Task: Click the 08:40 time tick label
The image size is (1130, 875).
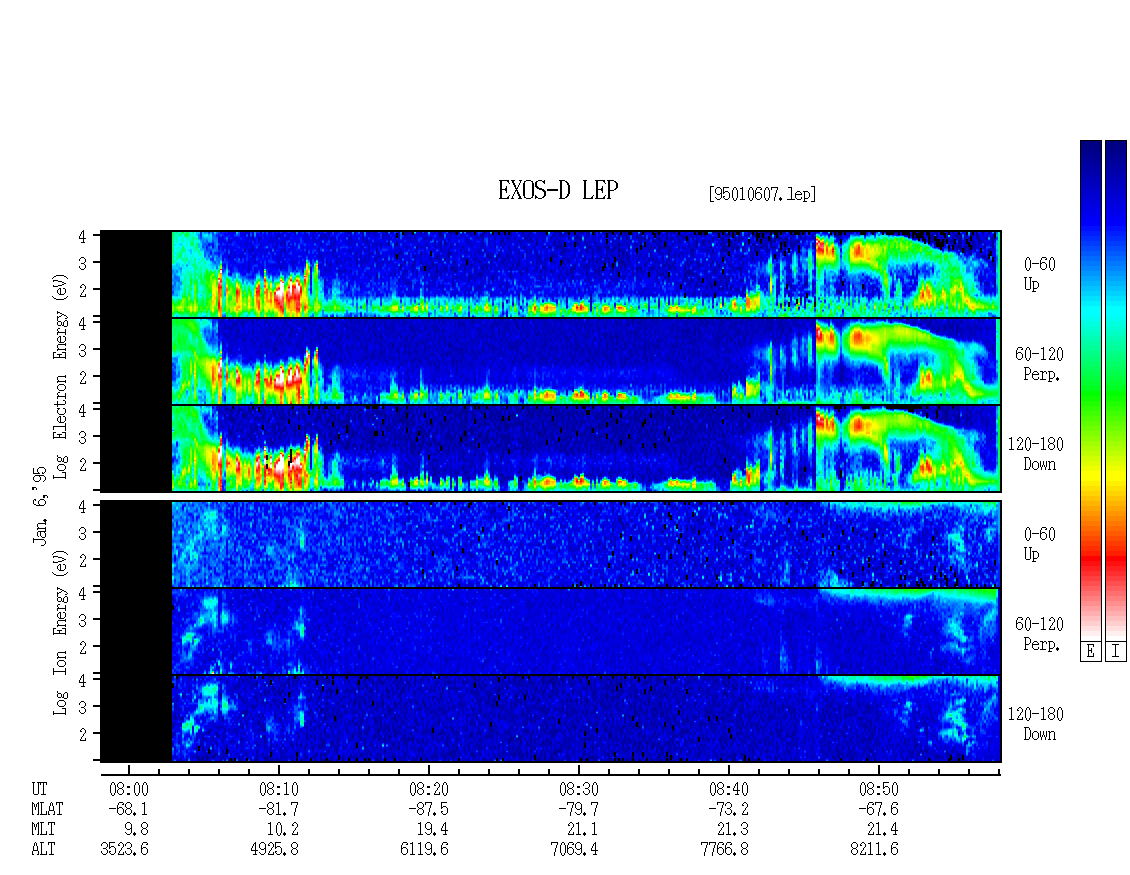Action: (729, 789)
